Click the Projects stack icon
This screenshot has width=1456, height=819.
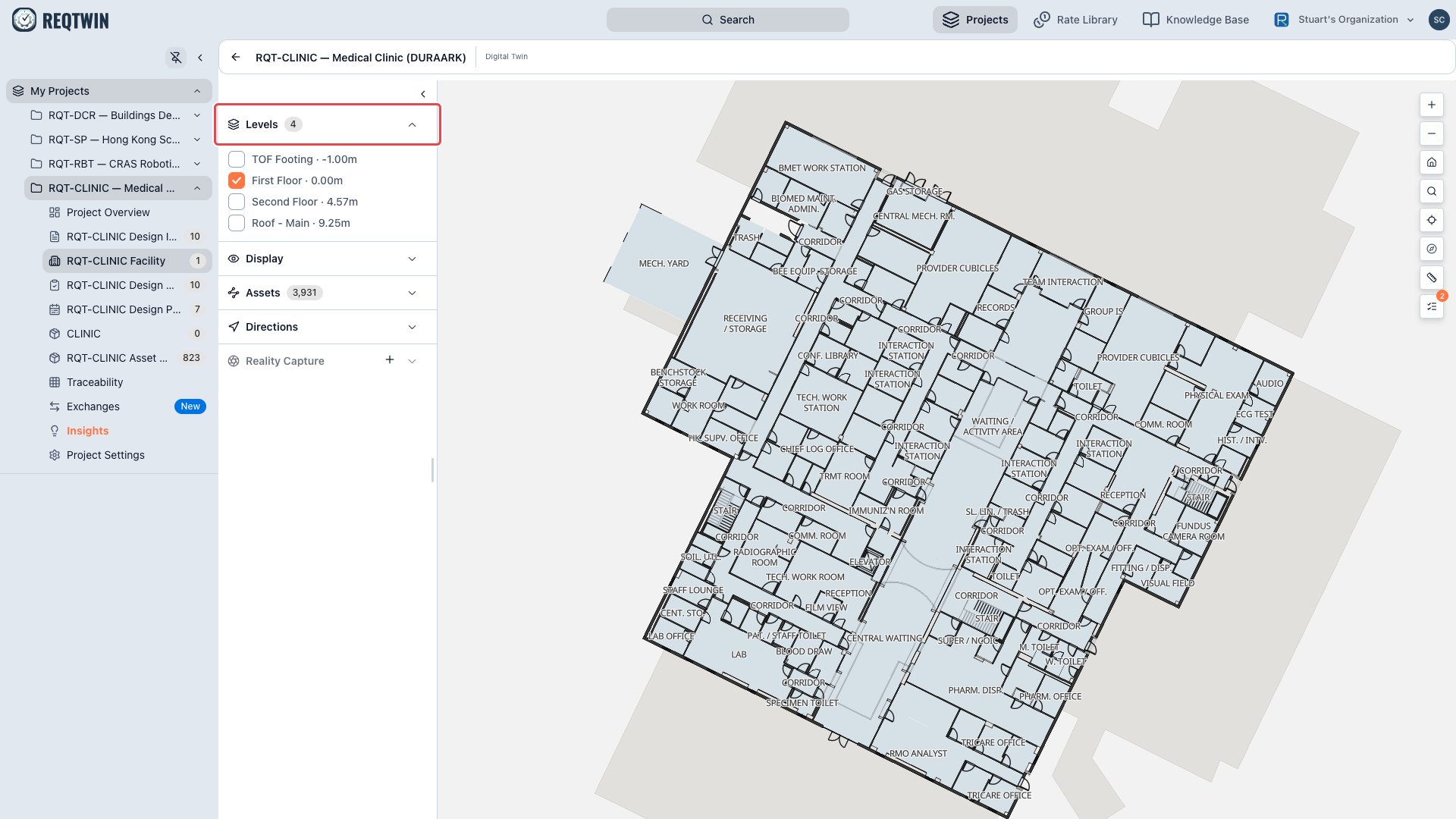[951, 20]
